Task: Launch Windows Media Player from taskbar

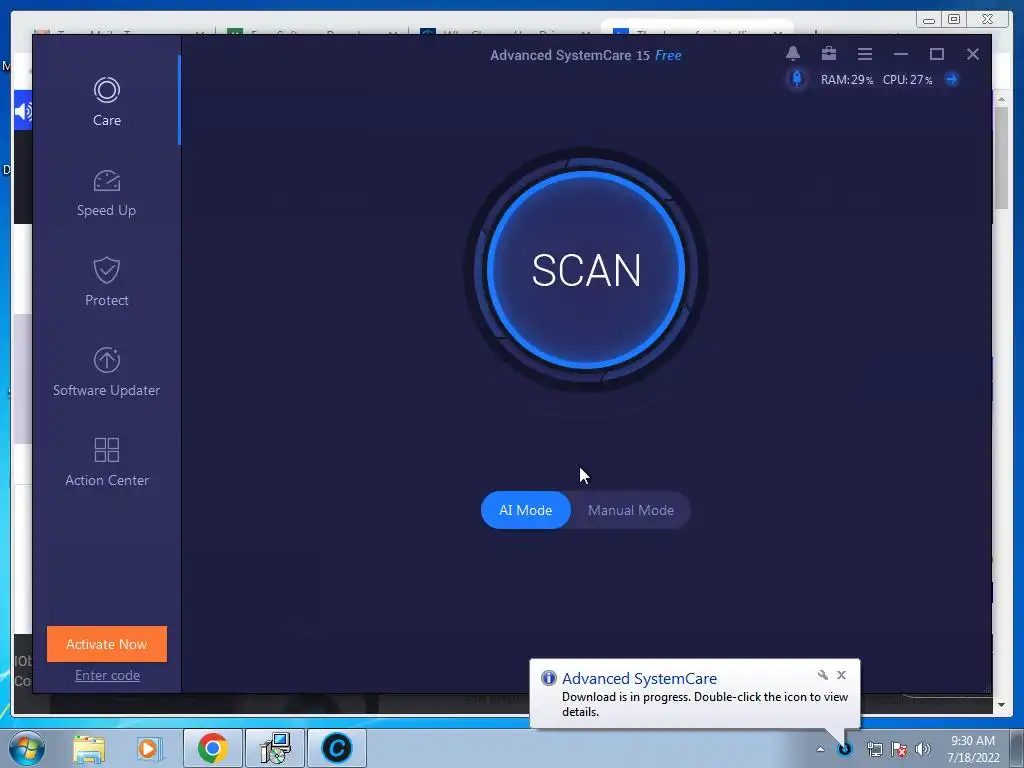Action: tap(148, 748)
